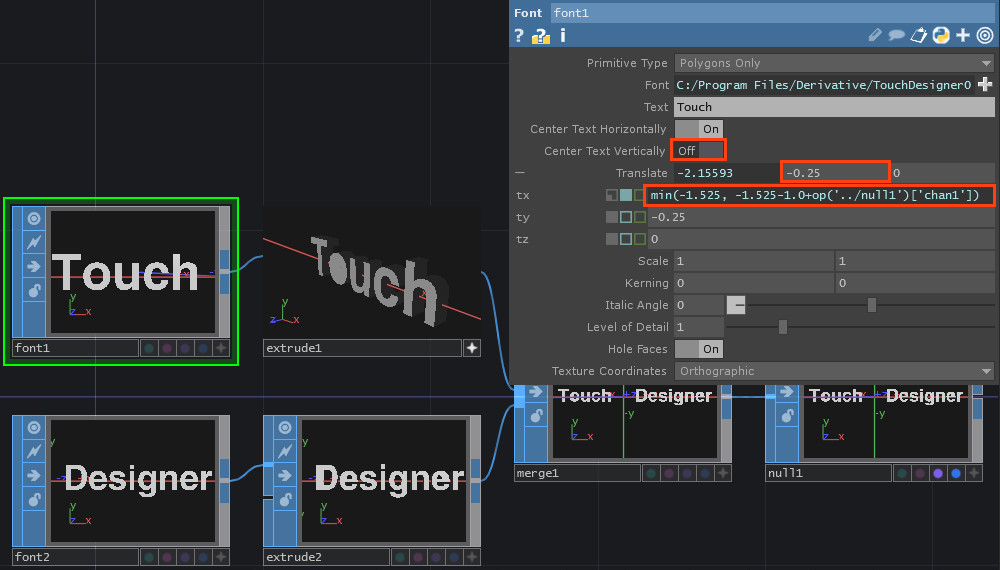Edit operator name field font1 in header
Viewport: 1000px width, 570px height.
coord(772,13)
